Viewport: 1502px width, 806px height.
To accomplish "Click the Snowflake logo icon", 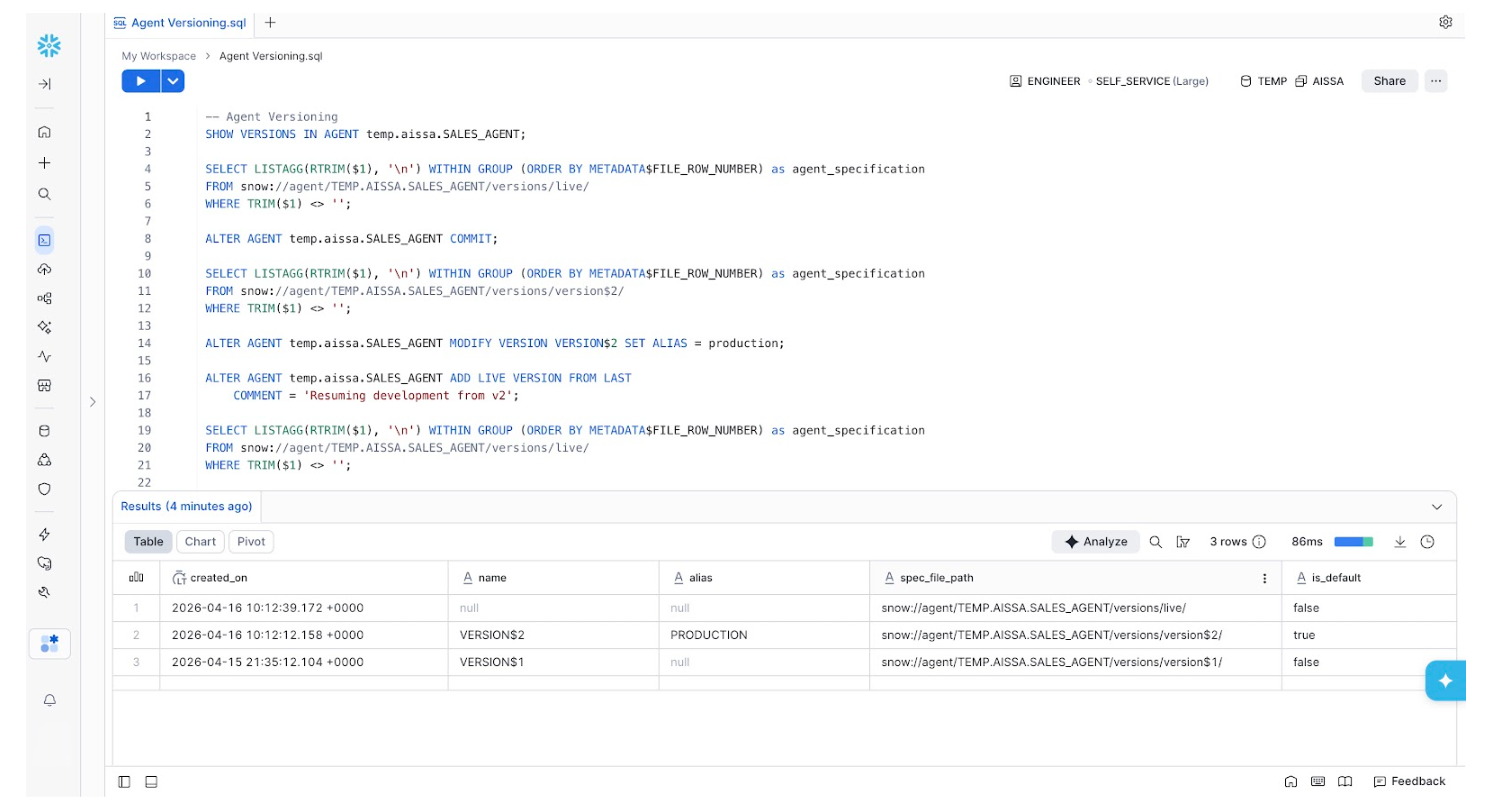I will 48,45.
